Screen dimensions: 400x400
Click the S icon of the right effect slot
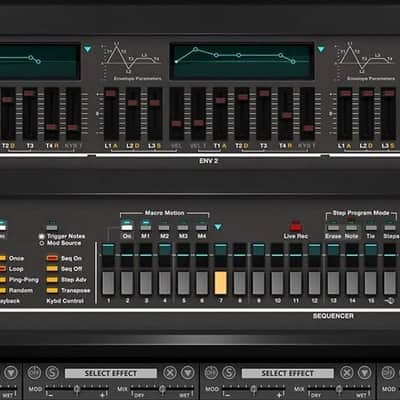229,372
